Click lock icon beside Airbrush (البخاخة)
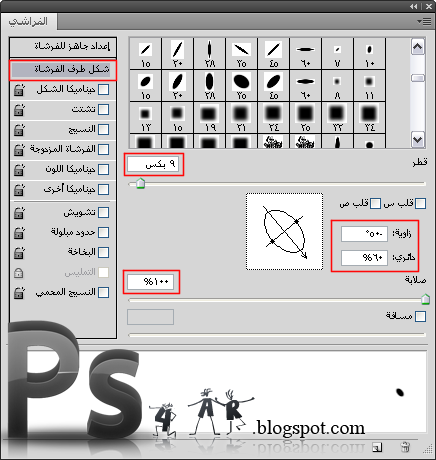This screenshot has width=436, height=460. tap(19, 252)
